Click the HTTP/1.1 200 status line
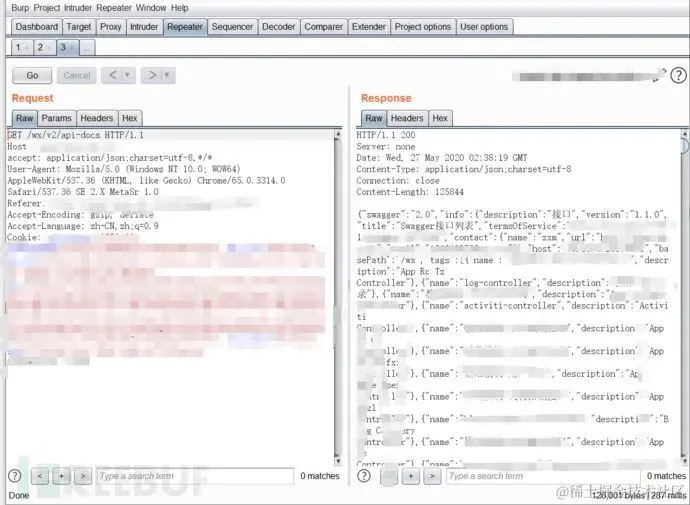This screenshot has height=505, width=690. click(x=386, y=135)
